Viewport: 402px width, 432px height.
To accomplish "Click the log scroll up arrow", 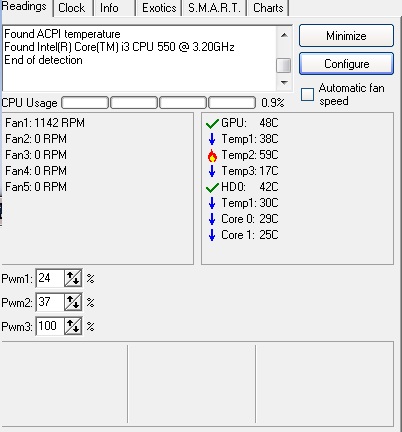I will coord(284,35).
